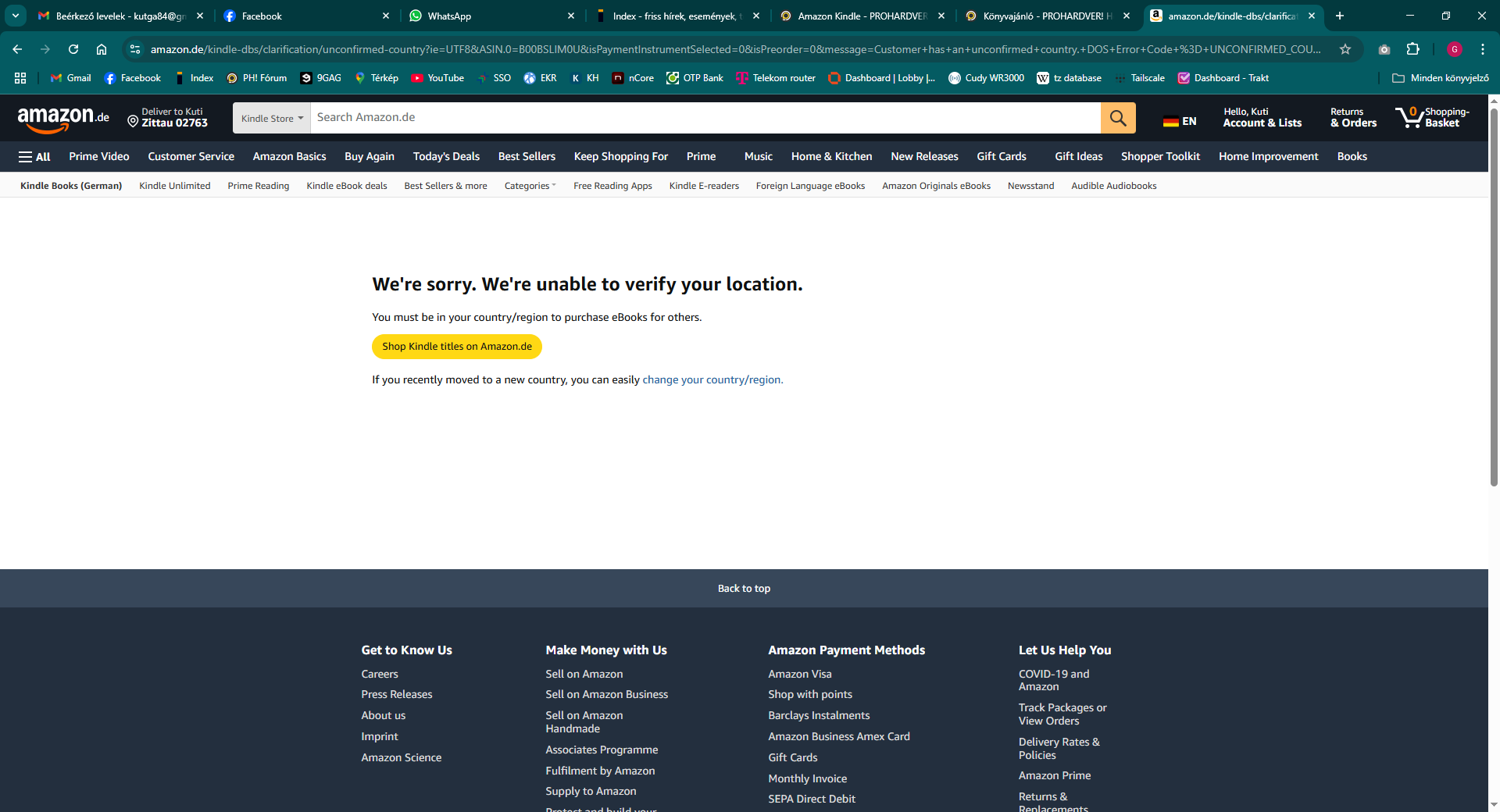Screen dimensions: 1500x812
Task: Switch to the Index friss hírek tab
Action: [x=677, y=16]
